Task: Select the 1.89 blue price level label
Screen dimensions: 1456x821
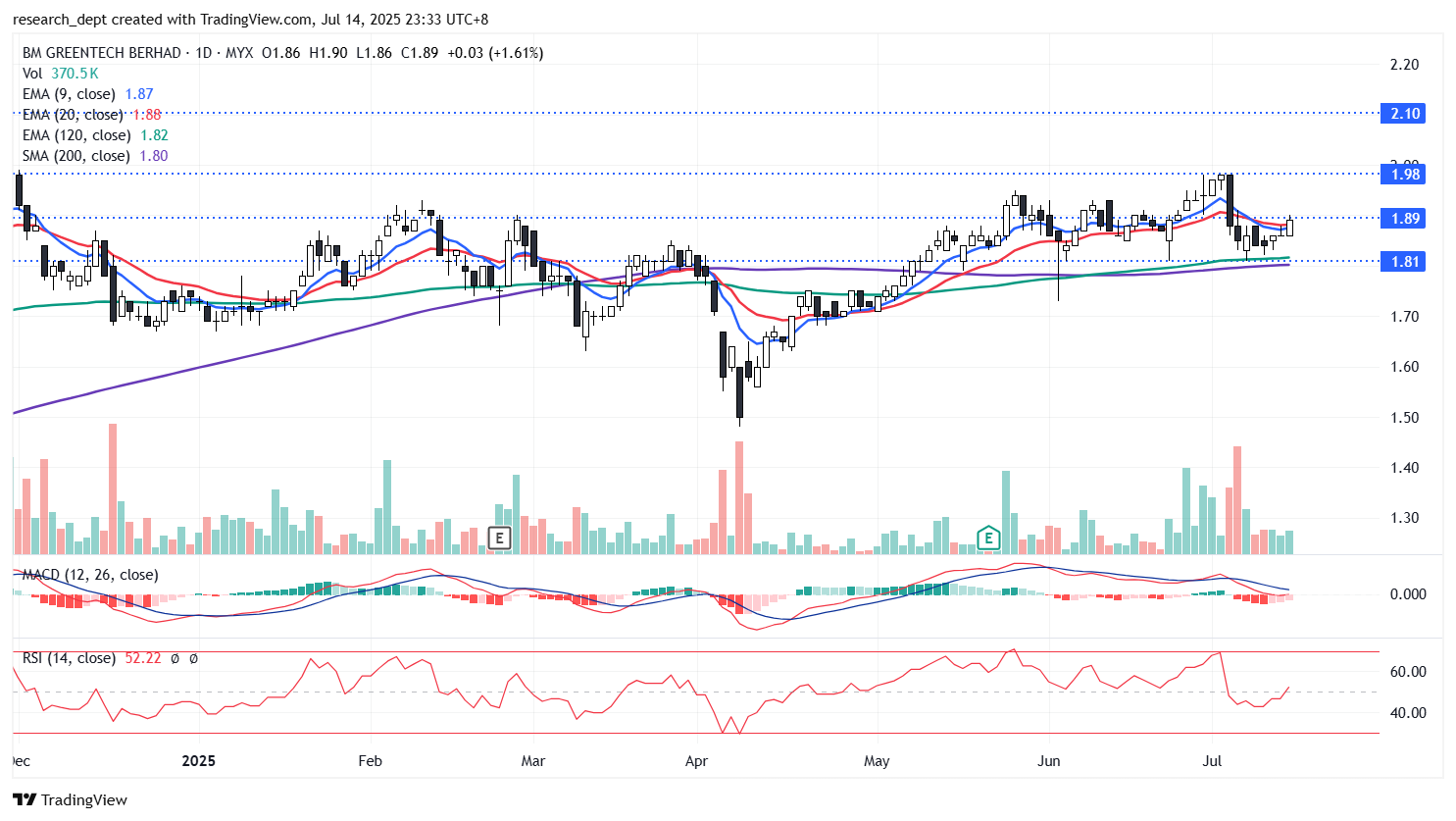Action: [1405, 218]
